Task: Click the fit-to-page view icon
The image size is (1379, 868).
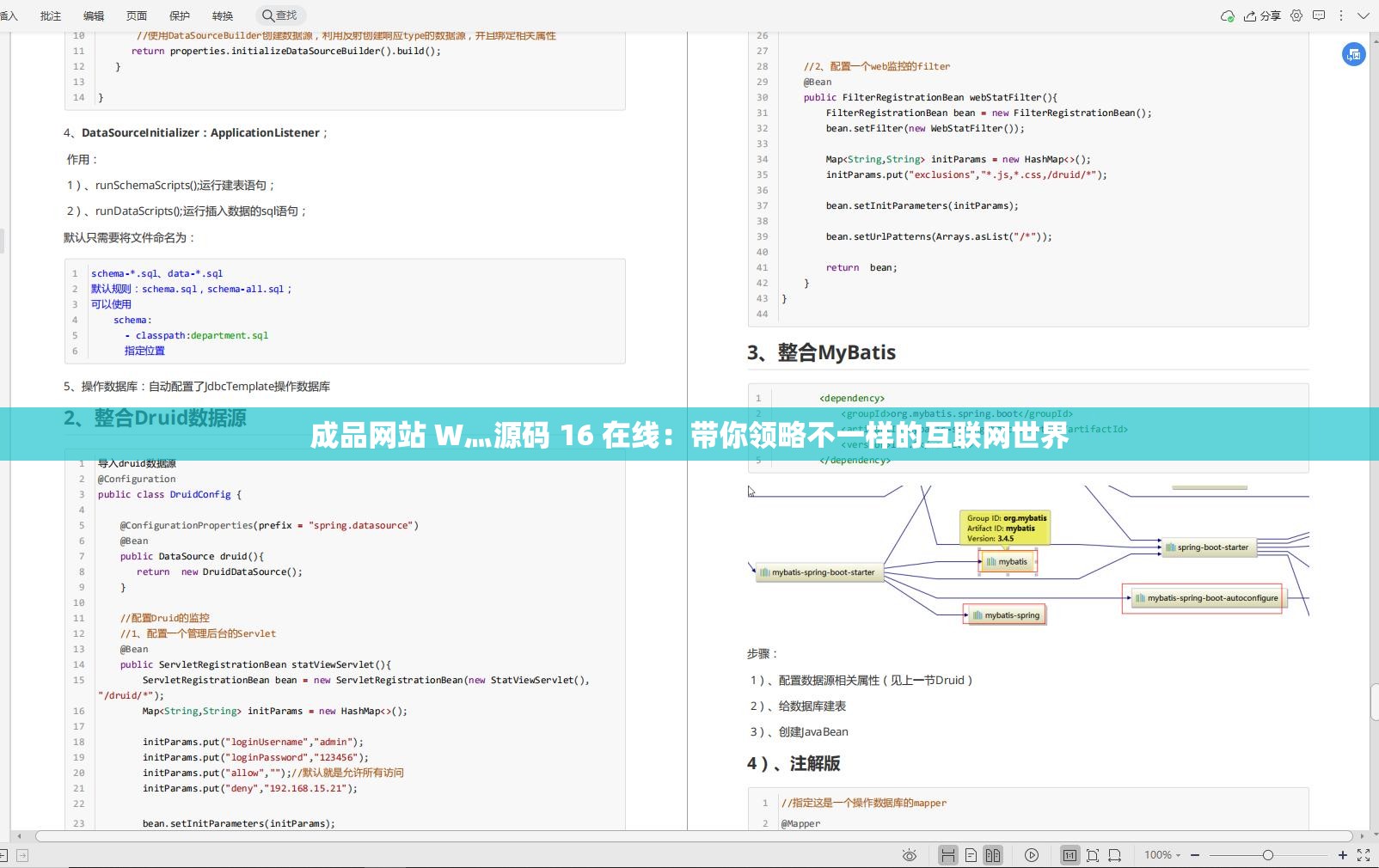Action: pyautogui.click(x=1092, y=855)
